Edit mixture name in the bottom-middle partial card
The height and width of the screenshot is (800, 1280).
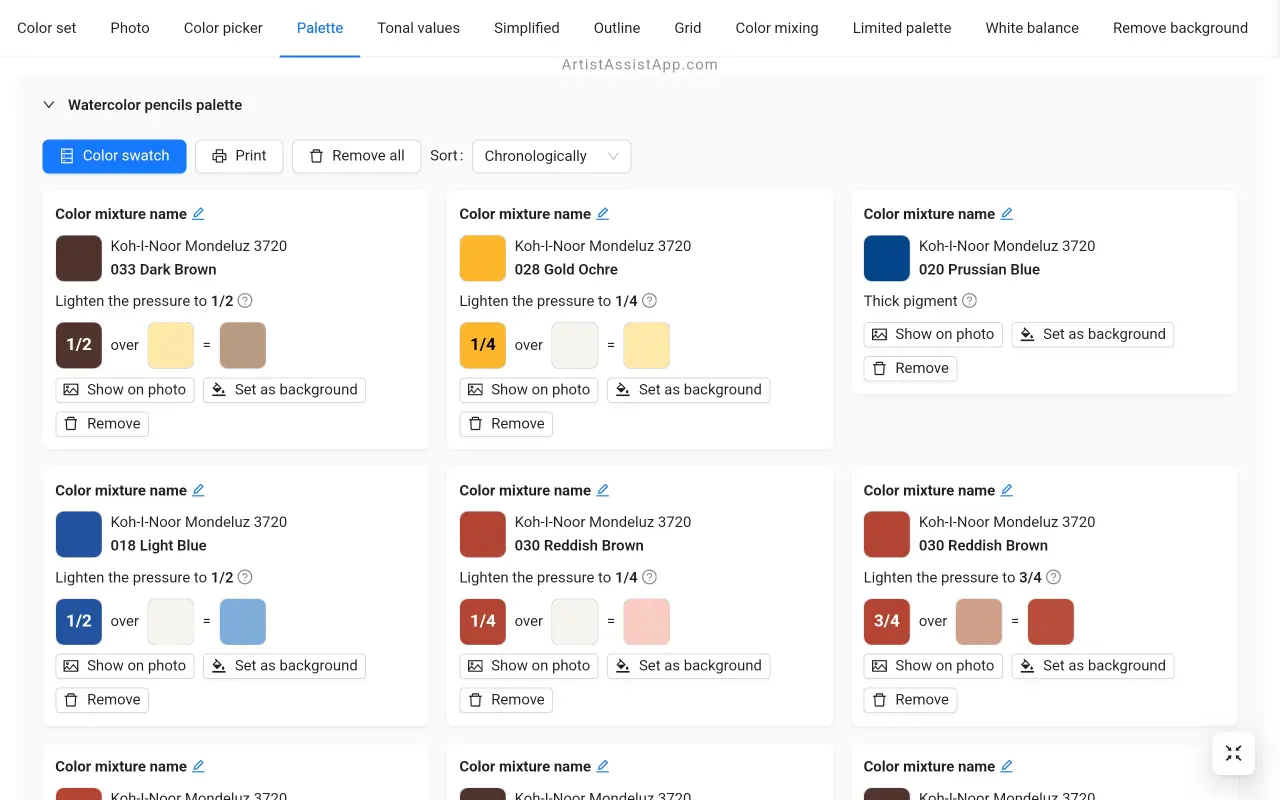(x=602, y=766)
